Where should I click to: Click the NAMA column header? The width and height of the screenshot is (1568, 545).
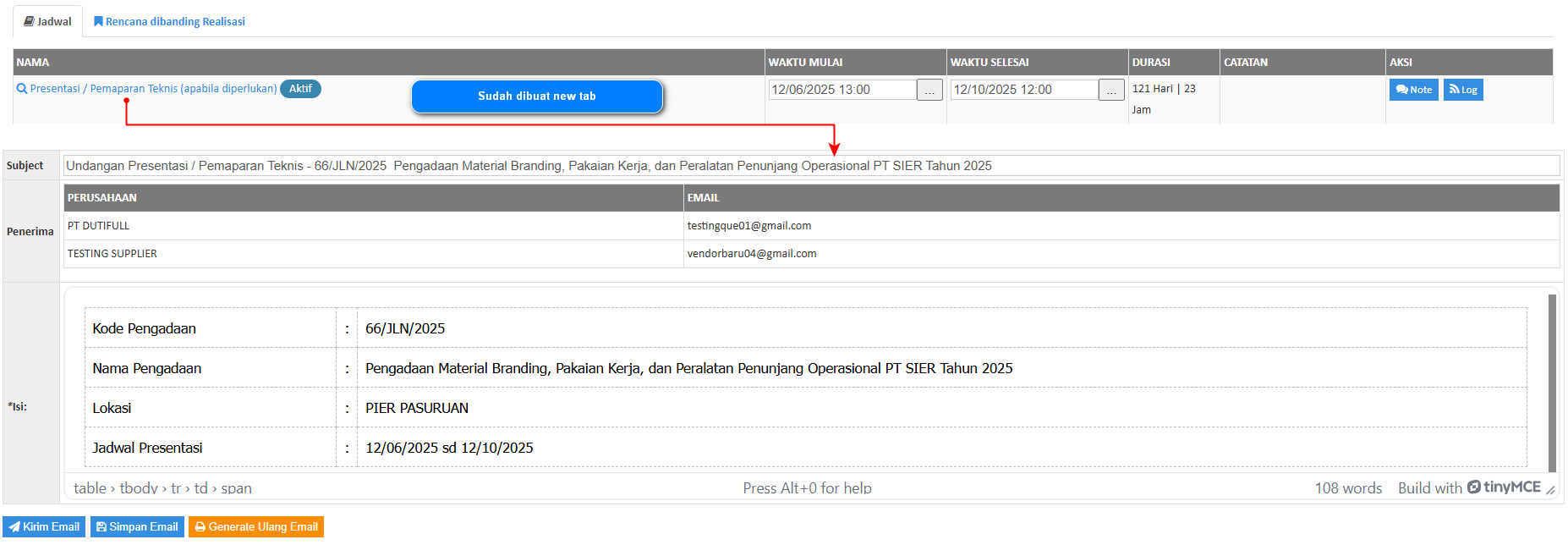(388, 63)
